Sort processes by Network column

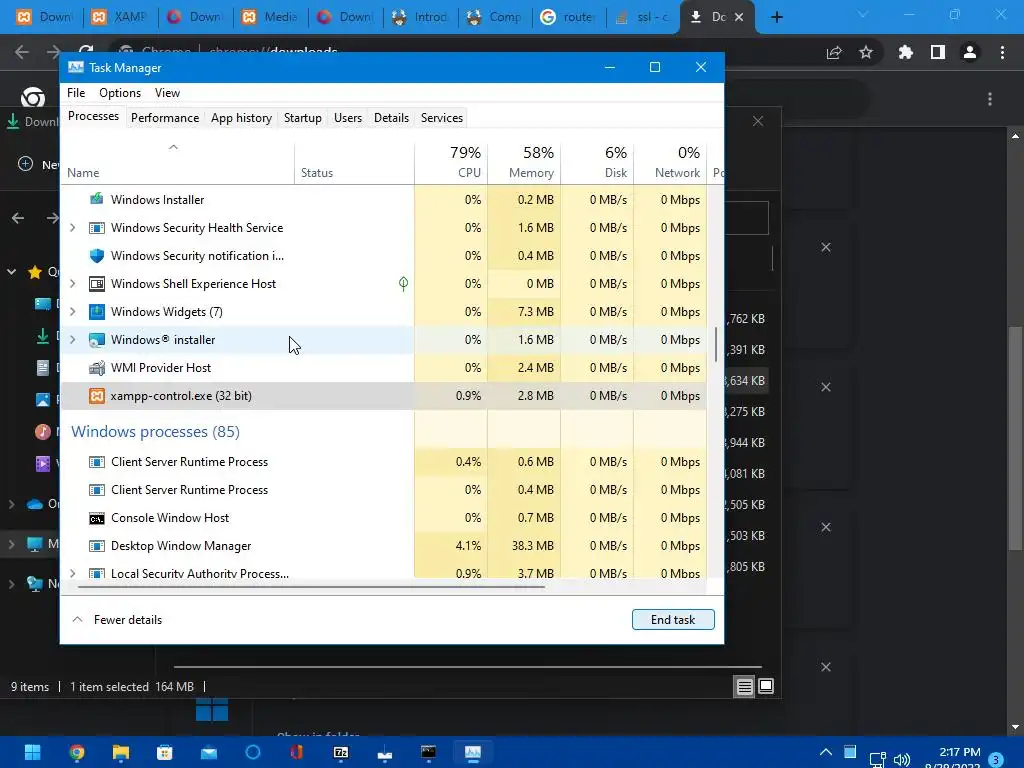tap(671, 163)
